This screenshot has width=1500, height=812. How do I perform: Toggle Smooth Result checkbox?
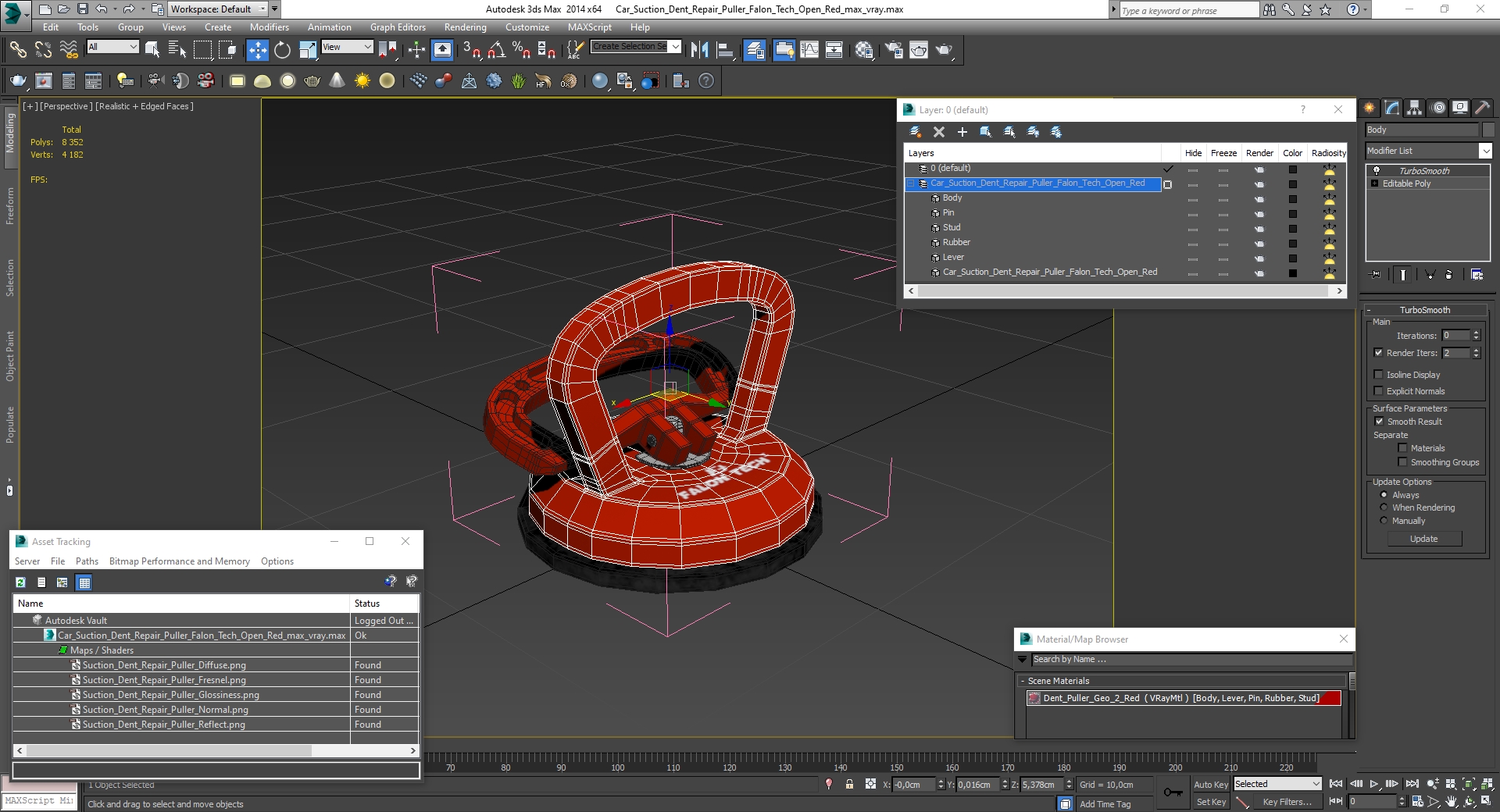pos(1379,422)
